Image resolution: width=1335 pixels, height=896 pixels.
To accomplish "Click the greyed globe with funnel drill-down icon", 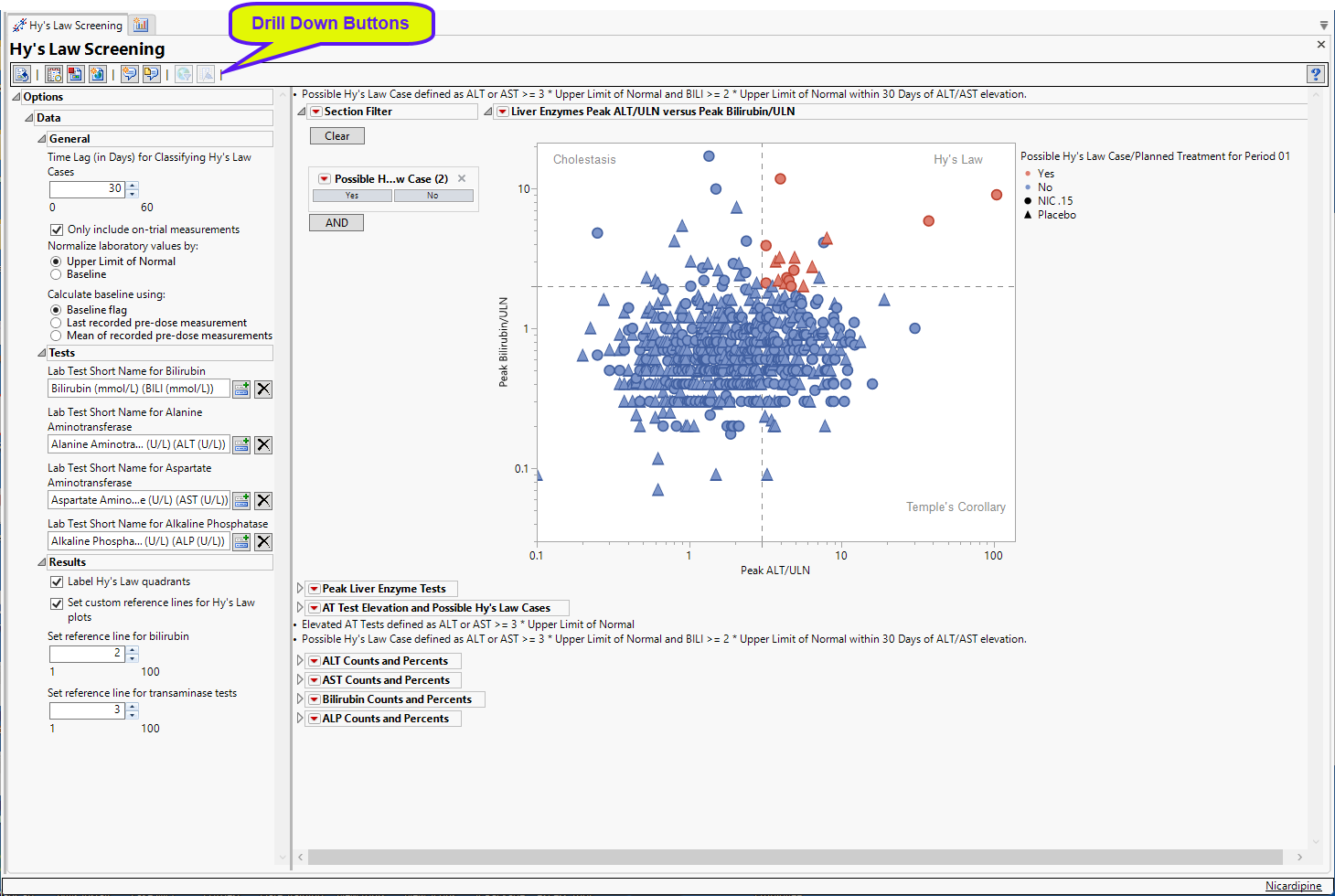I will pyautogui.click(x=184, y=74).
